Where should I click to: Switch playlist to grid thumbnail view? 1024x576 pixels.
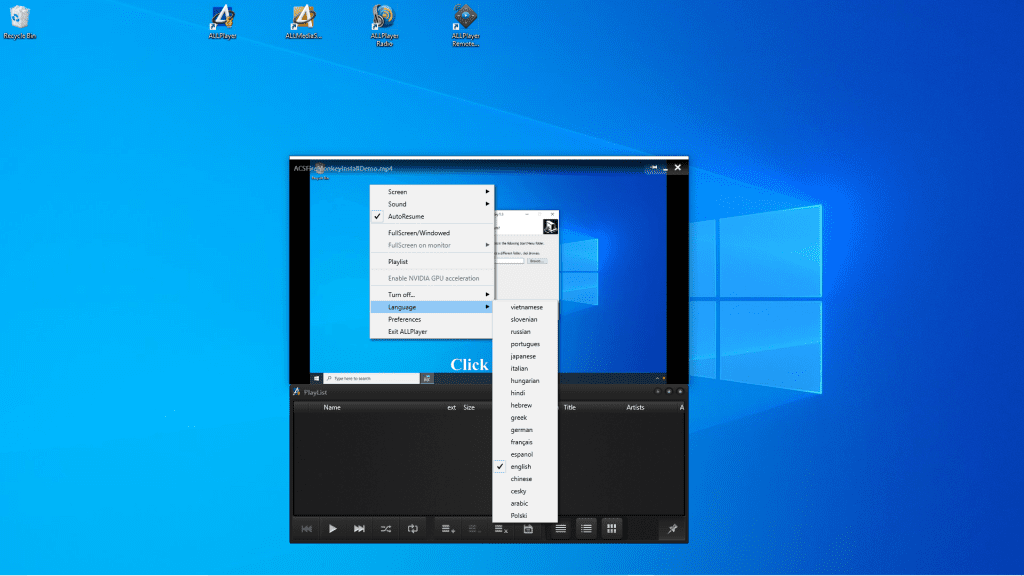click(x=611, y=528)
